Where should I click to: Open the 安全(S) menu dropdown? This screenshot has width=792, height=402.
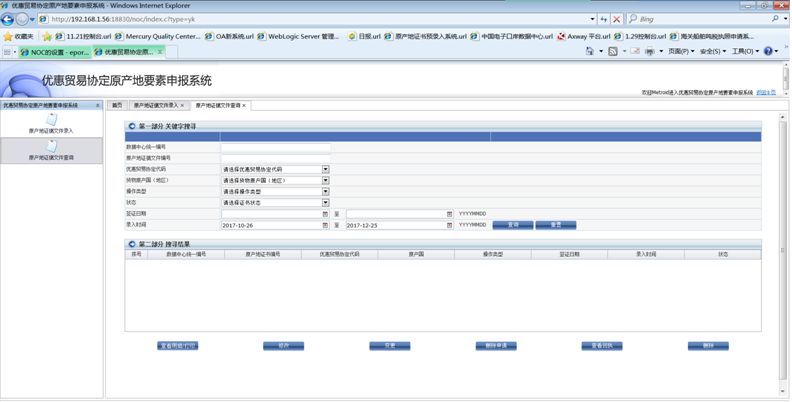tap(713, 51)
